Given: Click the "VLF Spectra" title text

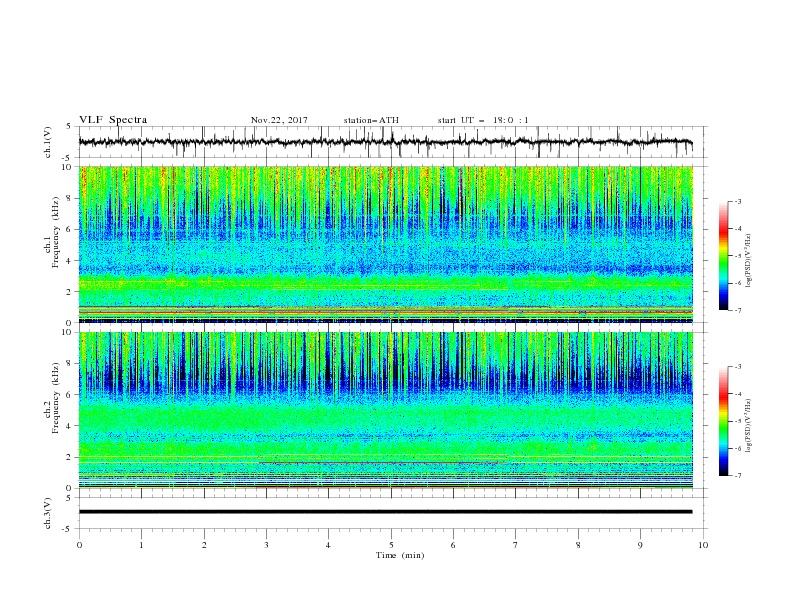Looking at the screenshot, I should tap(113, 120).
